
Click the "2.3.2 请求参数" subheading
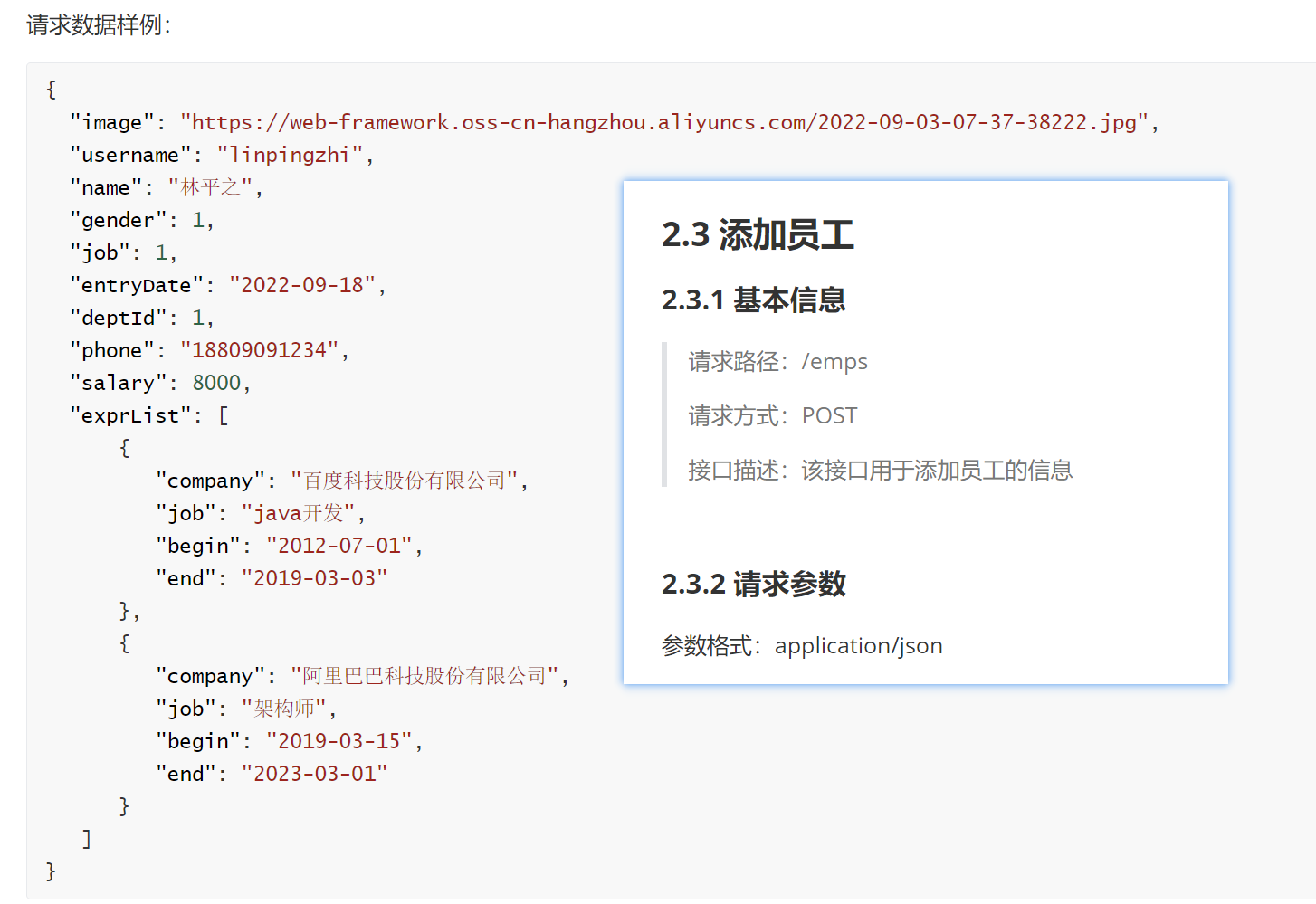coord(753,584)
